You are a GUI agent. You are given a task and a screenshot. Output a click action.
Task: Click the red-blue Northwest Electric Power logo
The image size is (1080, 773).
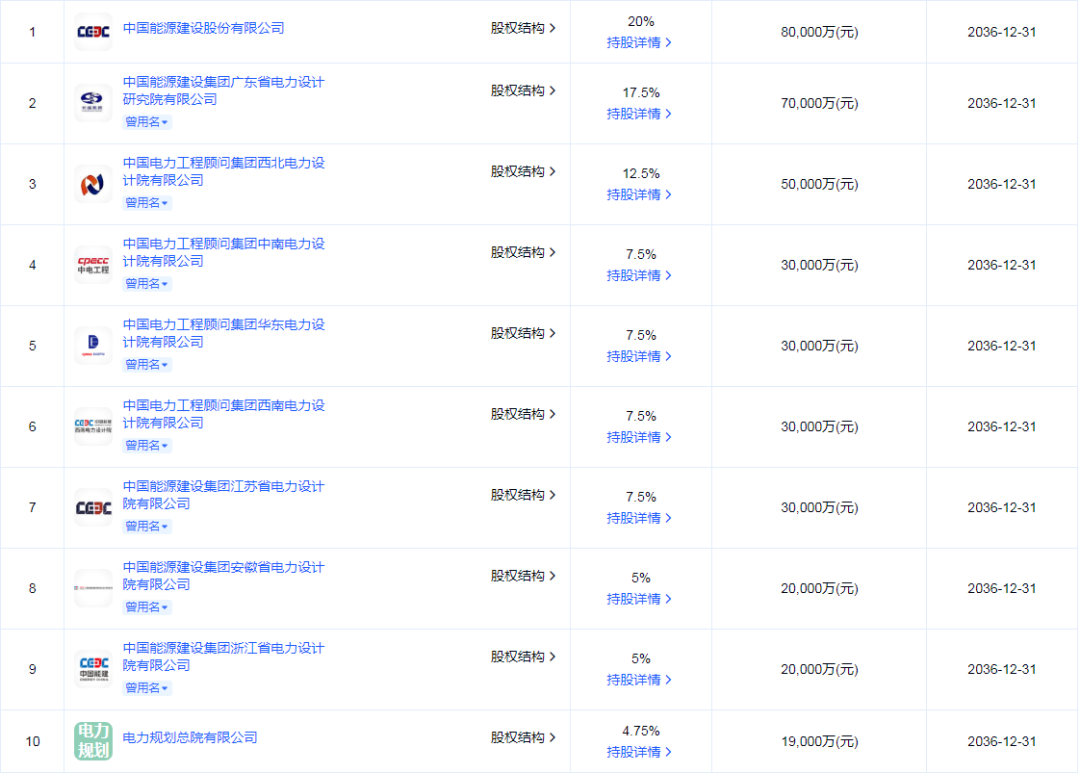coord(93,184)
